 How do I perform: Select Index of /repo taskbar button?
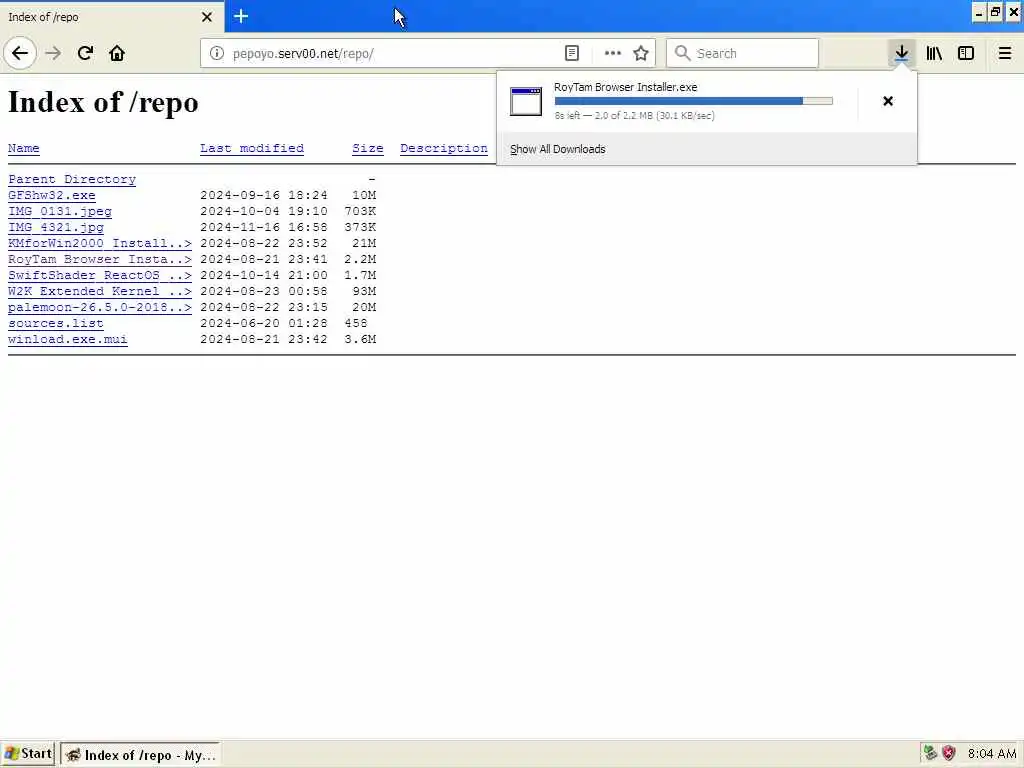(x=140, y=754)
